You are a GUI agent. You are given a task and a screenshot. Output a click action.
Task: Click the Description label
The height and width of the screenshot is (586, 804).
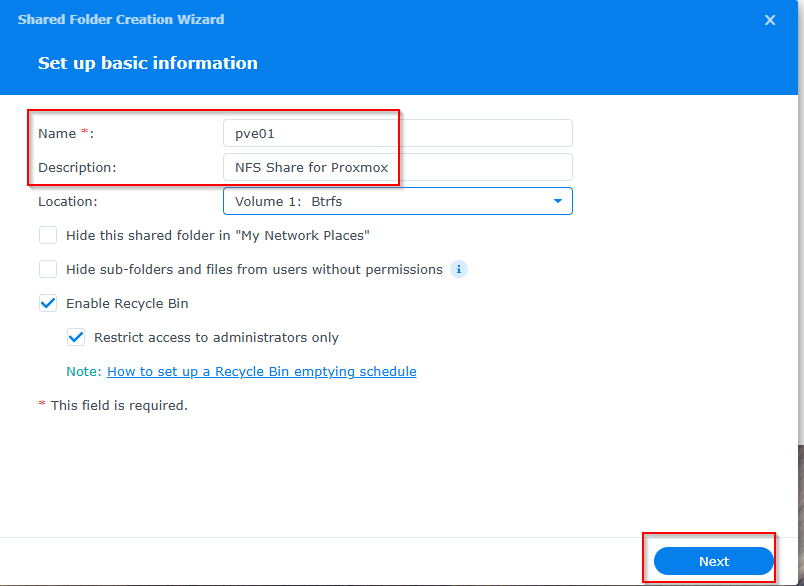tap(77, 167)
